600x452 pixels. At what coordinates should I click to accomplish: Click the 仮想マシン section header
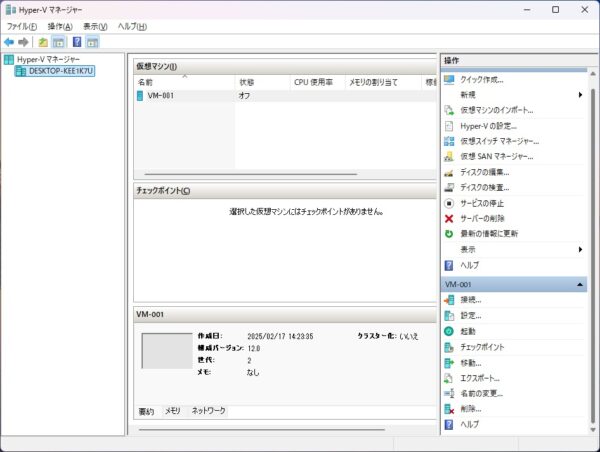[x=285, y=67]
